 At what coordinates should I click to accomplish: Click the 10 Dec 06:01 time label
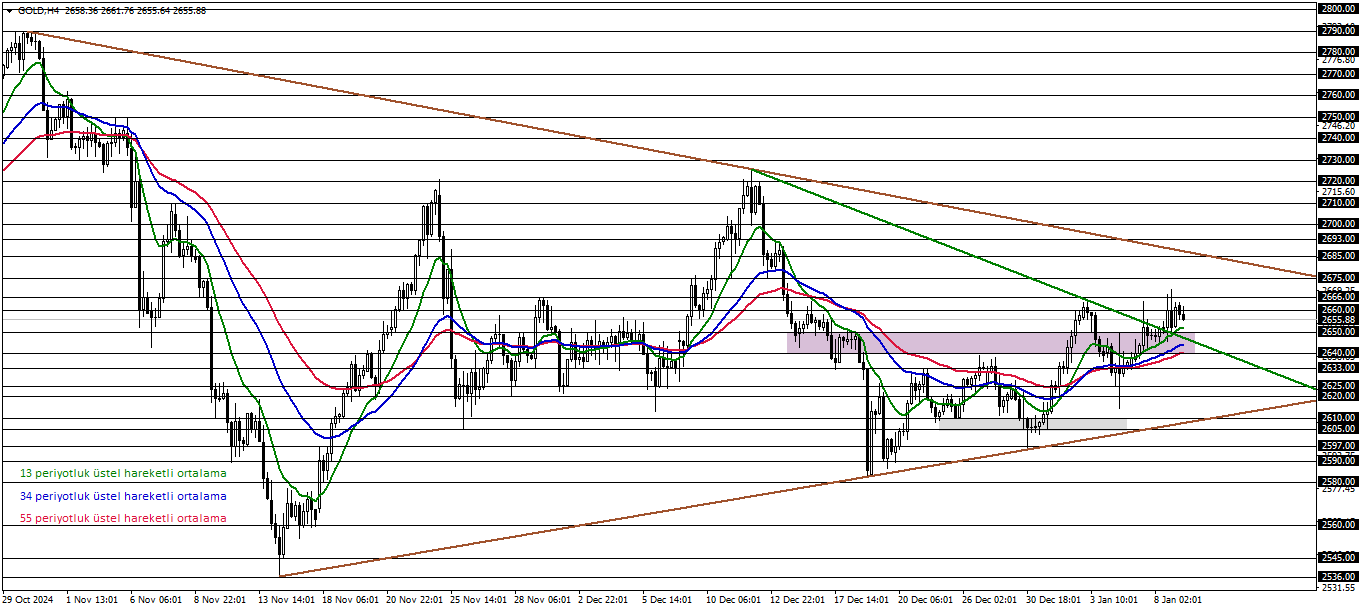734,600
